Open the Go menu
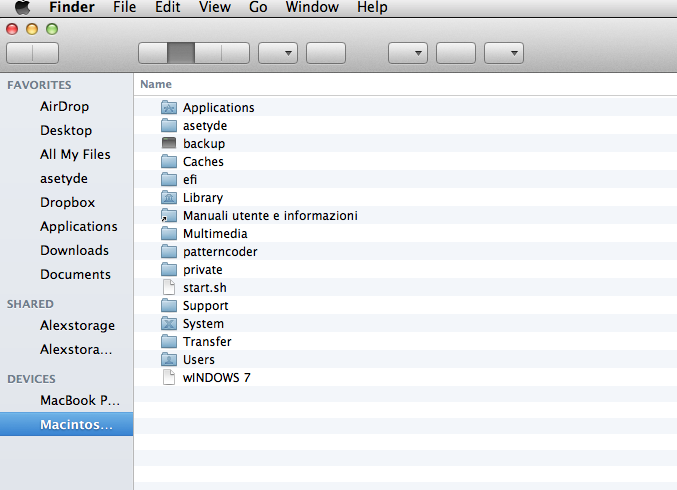The height and width of the screenshot is (490, 677). (258, 7)
